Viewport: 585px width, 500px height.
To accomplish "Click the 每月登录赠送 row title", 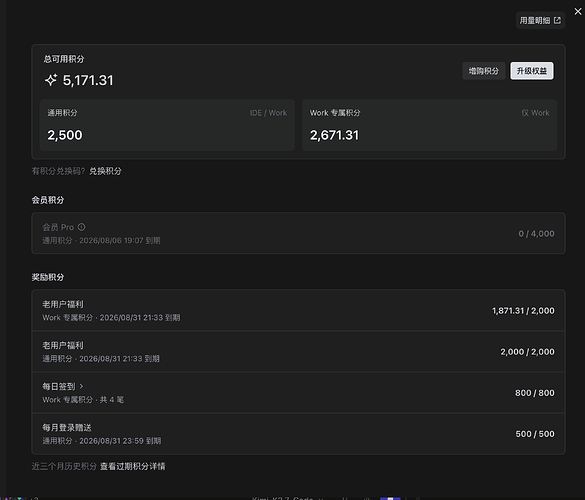I will (67, 428).
